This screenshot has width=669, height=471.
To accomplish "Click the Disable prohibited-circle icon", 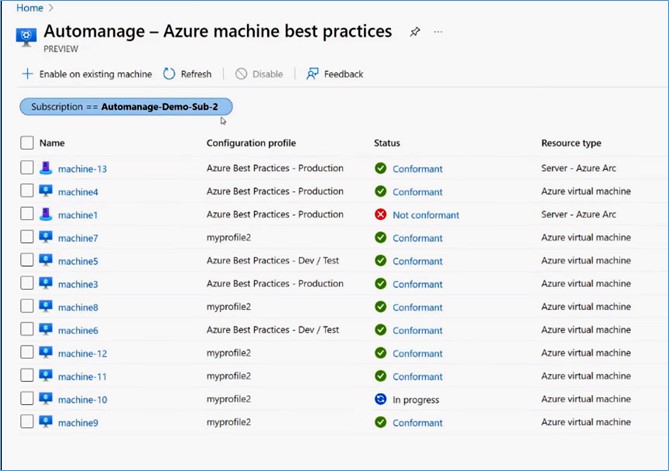I will 241,74.
